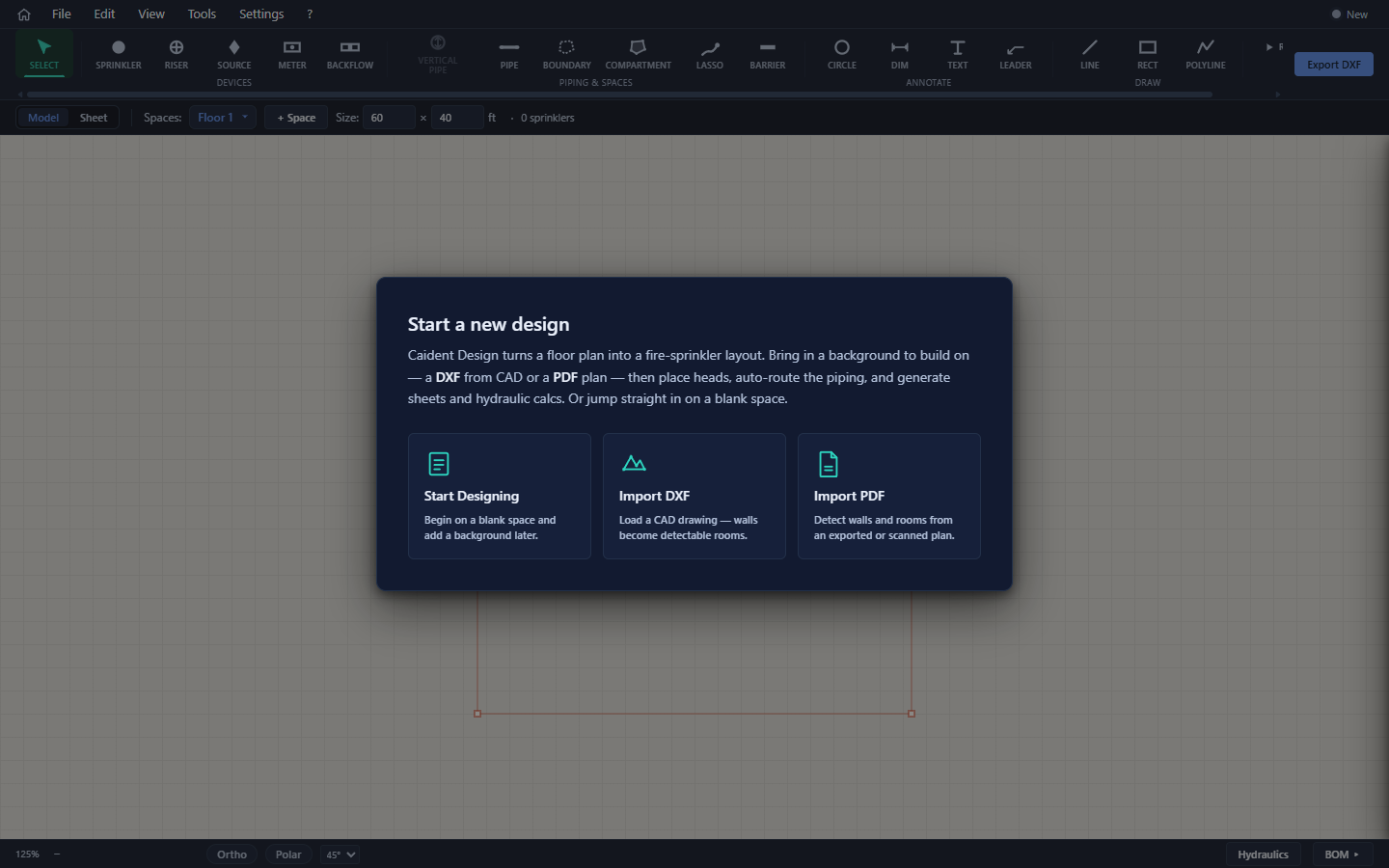Click the 0 sprinklers count text
This screenshot has height=868, width=1389.
point(547,118)
